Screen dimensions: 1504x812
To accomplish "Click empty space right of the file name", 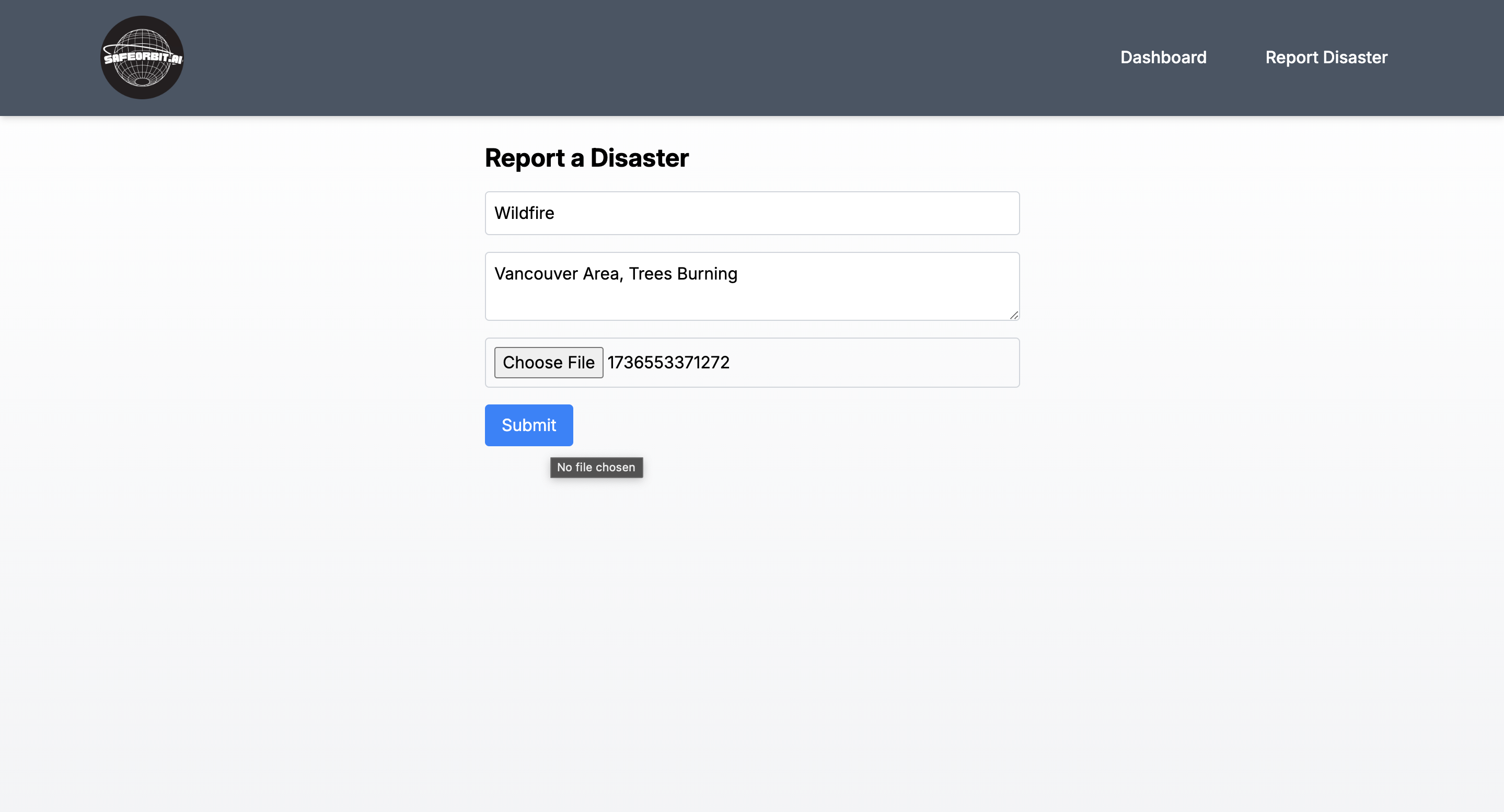I will click(x=876, y=363).
